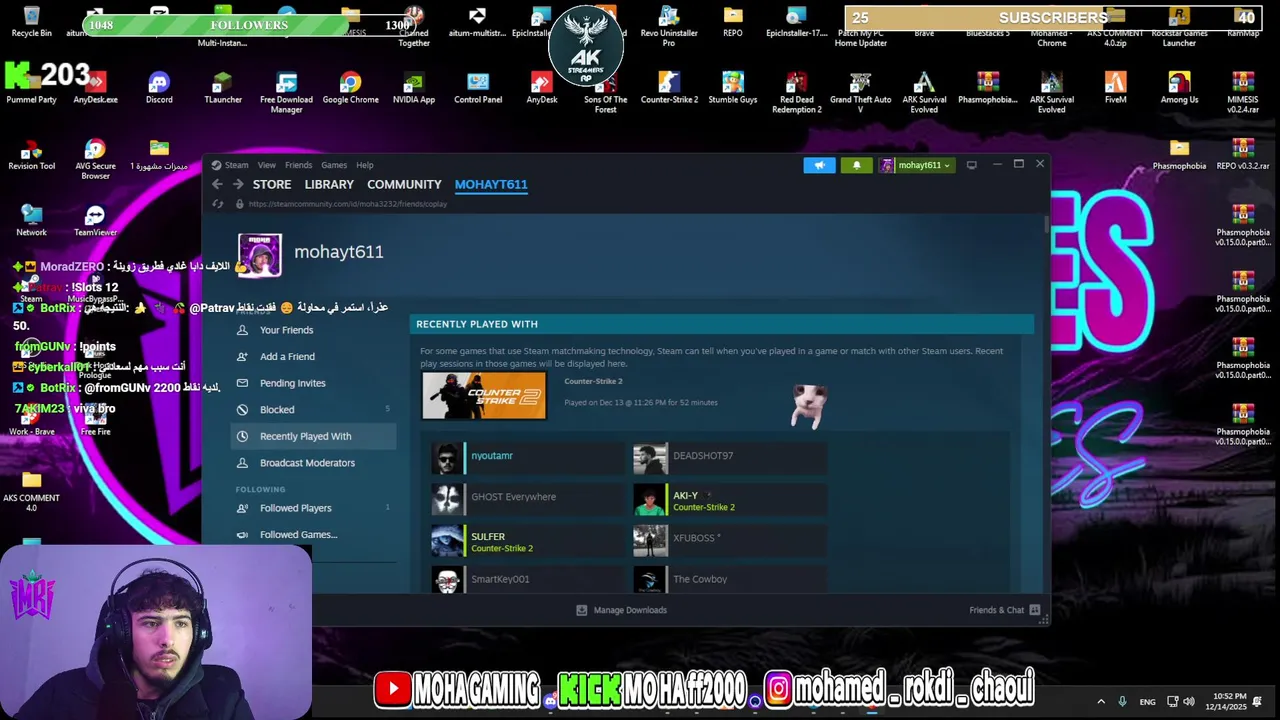Open Free Download Manager desktop icon
Viewport: 1280px width, 720px height.
pyautogui.click(x=286, y=92)
